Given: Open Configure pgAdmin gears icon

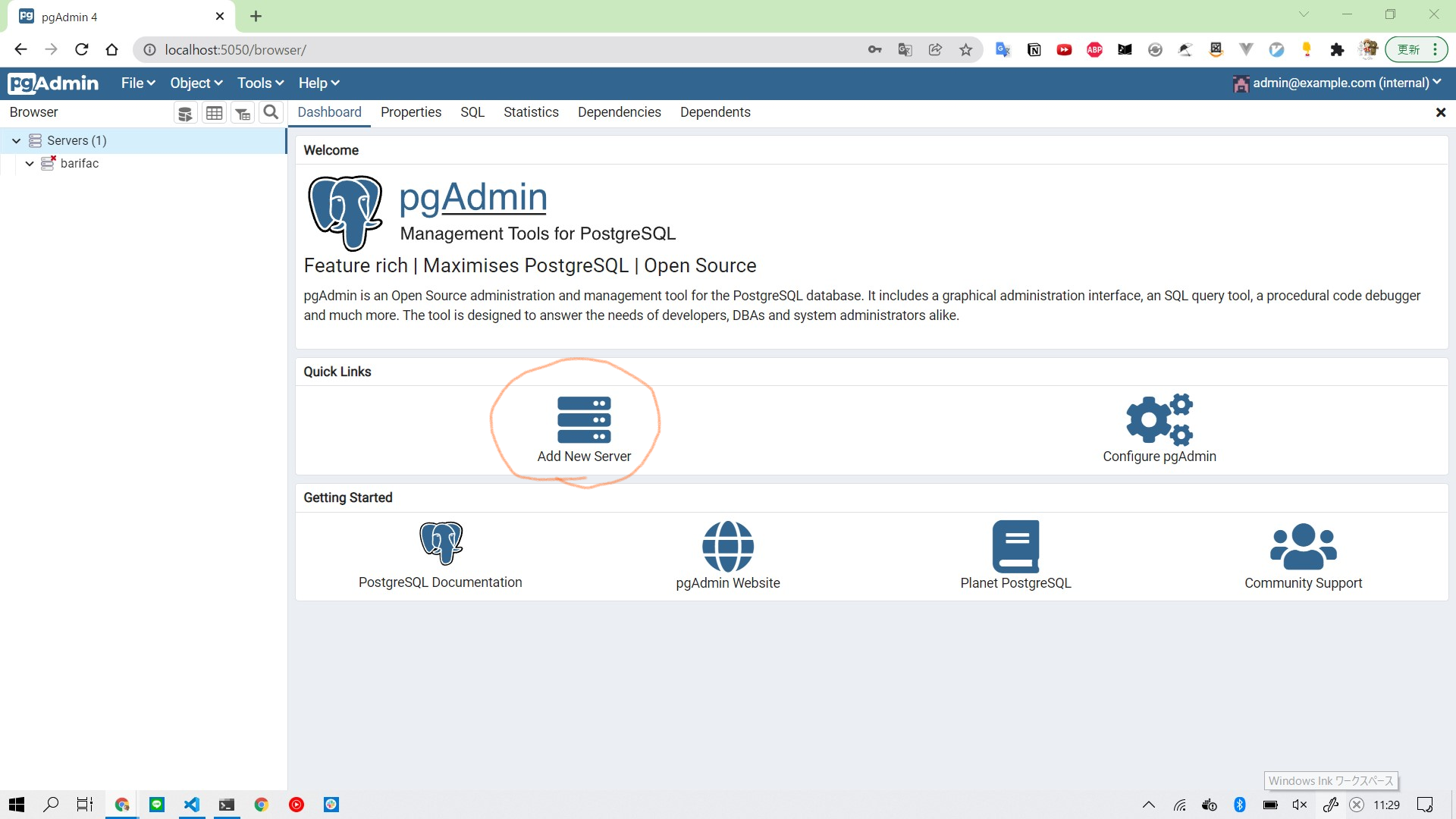Looking at the screenshot, I should pyautogui.click(x=1159, y=419).
